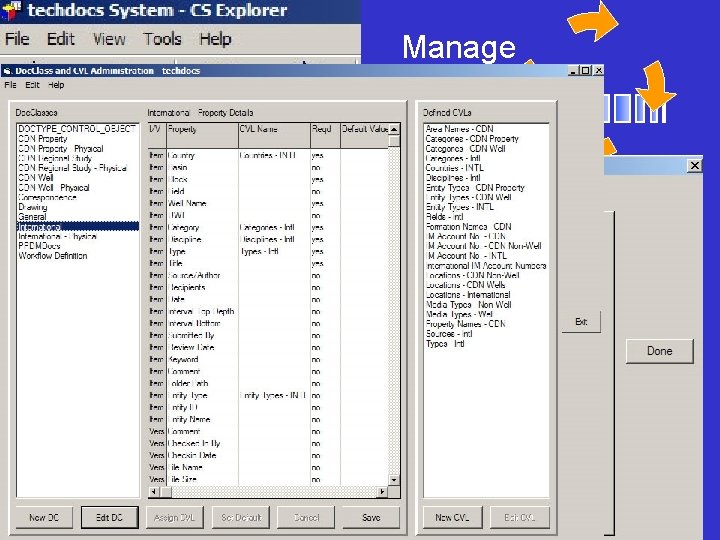Close the background dialog with X

[x=695, y=165]
